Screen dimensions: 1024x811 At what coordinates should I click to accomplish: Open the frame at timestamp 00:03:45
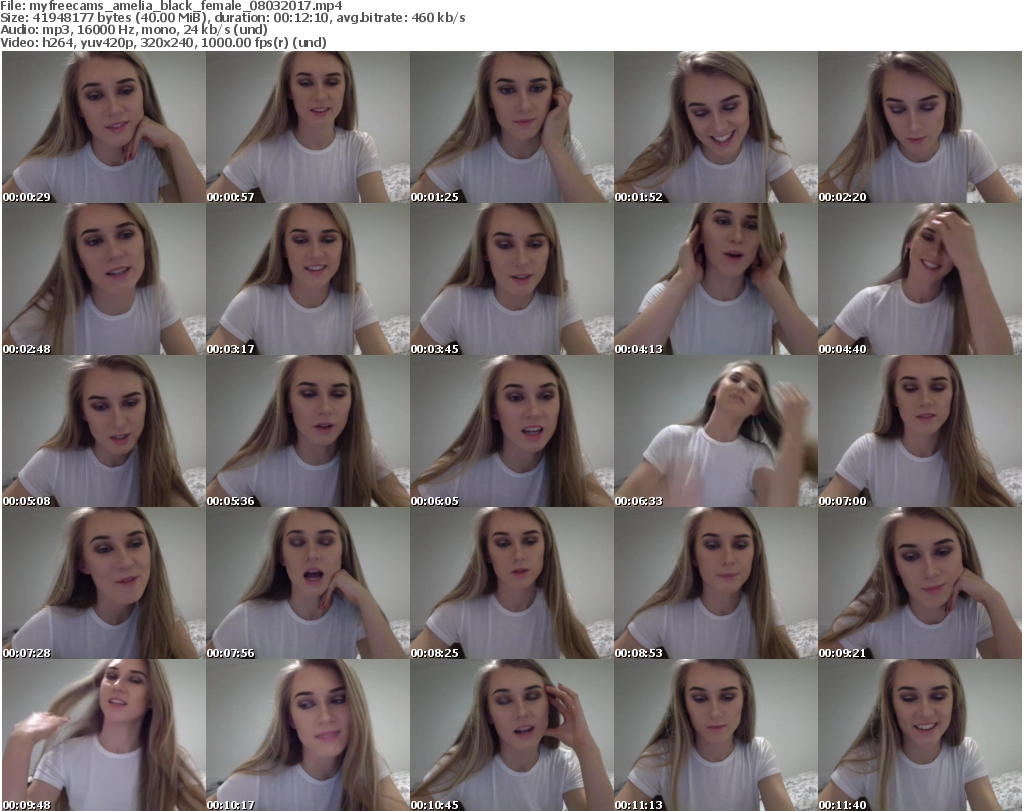coord(512,279)
